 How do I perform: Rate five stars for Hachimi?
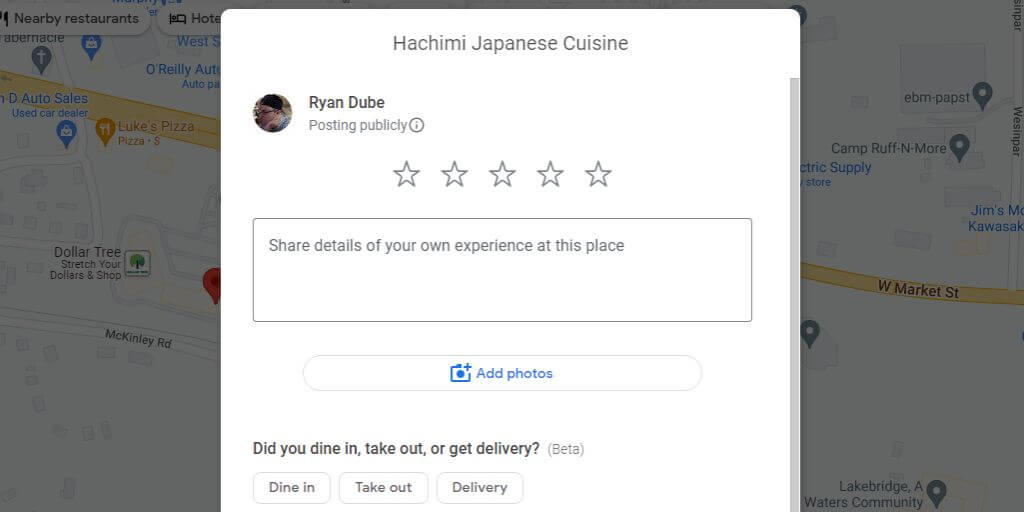pyautogui.click(x=598, y=175)
